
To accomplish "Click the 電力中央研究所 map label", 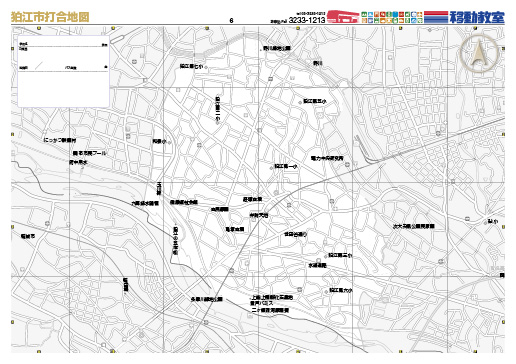I will (327, 159).
